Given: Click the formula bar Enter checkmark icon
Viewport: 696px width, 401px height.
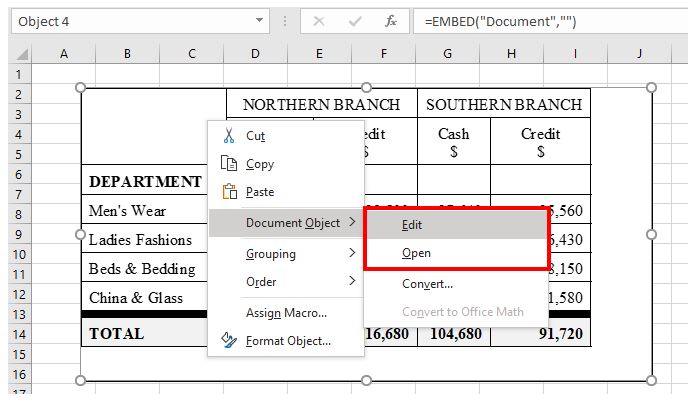Looking at the screenshot, I should 355,21.
